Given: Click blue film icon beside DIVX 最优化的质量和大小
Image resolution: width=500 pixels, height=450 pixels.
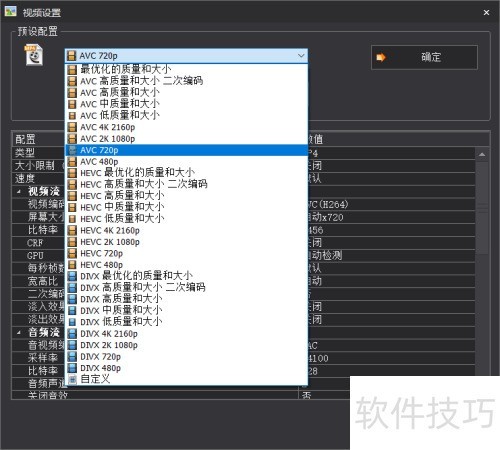Looking at the screenshot, I should coord(72,276).
